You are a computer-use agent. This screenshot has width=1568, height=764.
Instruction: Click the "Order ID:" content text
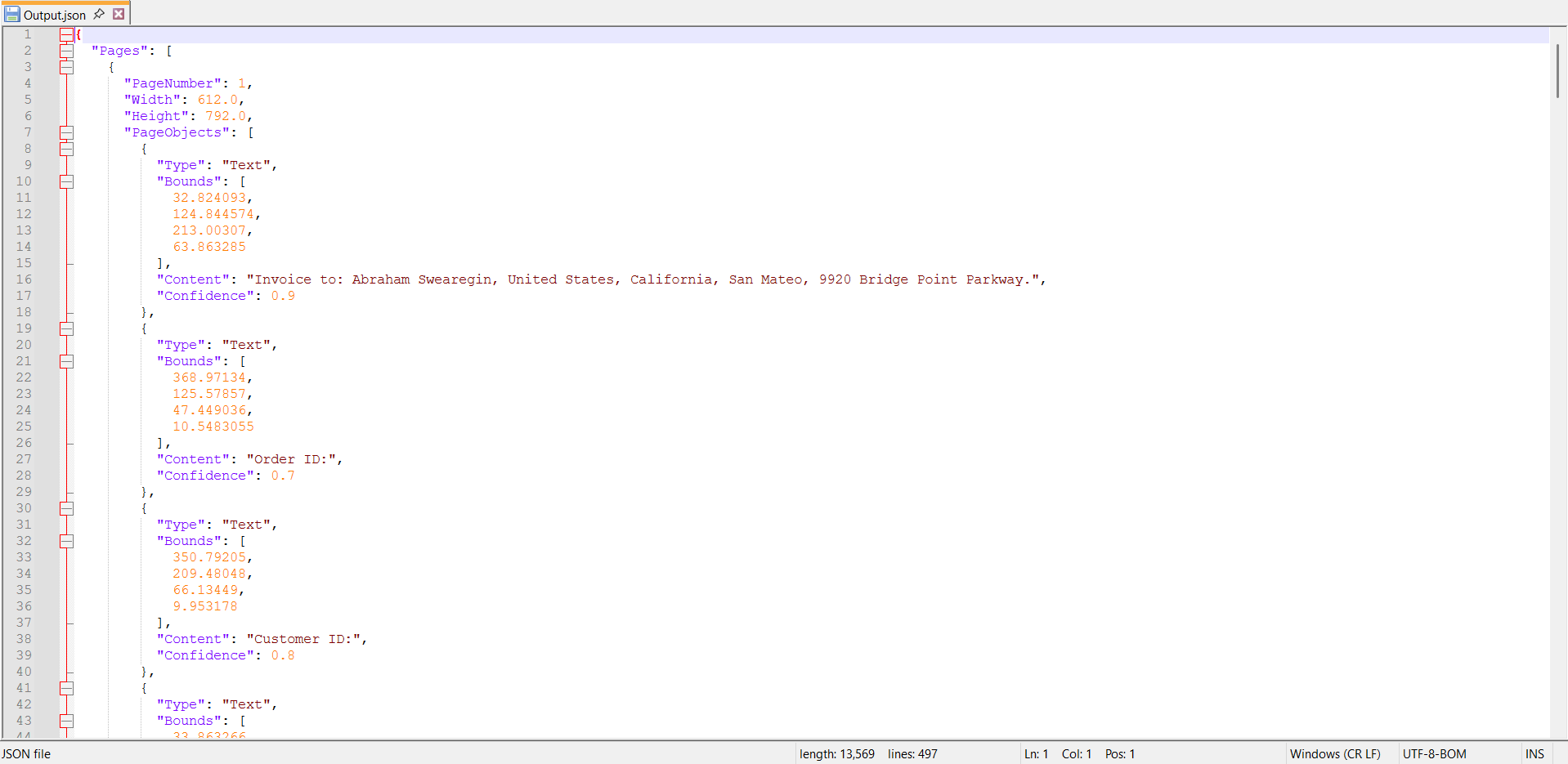[291, 459]
